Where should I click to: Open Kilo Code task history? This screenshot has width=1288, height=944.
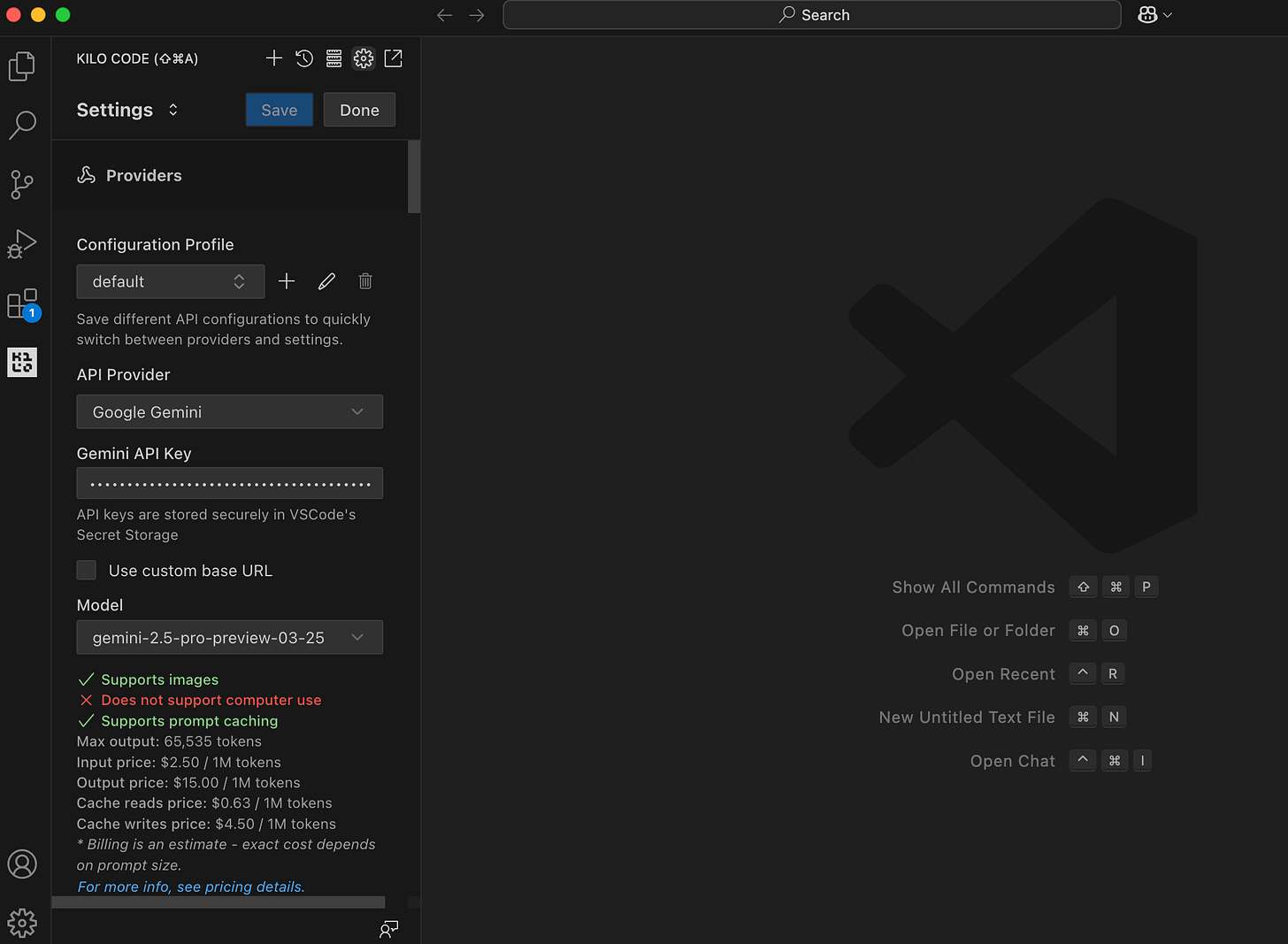(x=304, y=58)
